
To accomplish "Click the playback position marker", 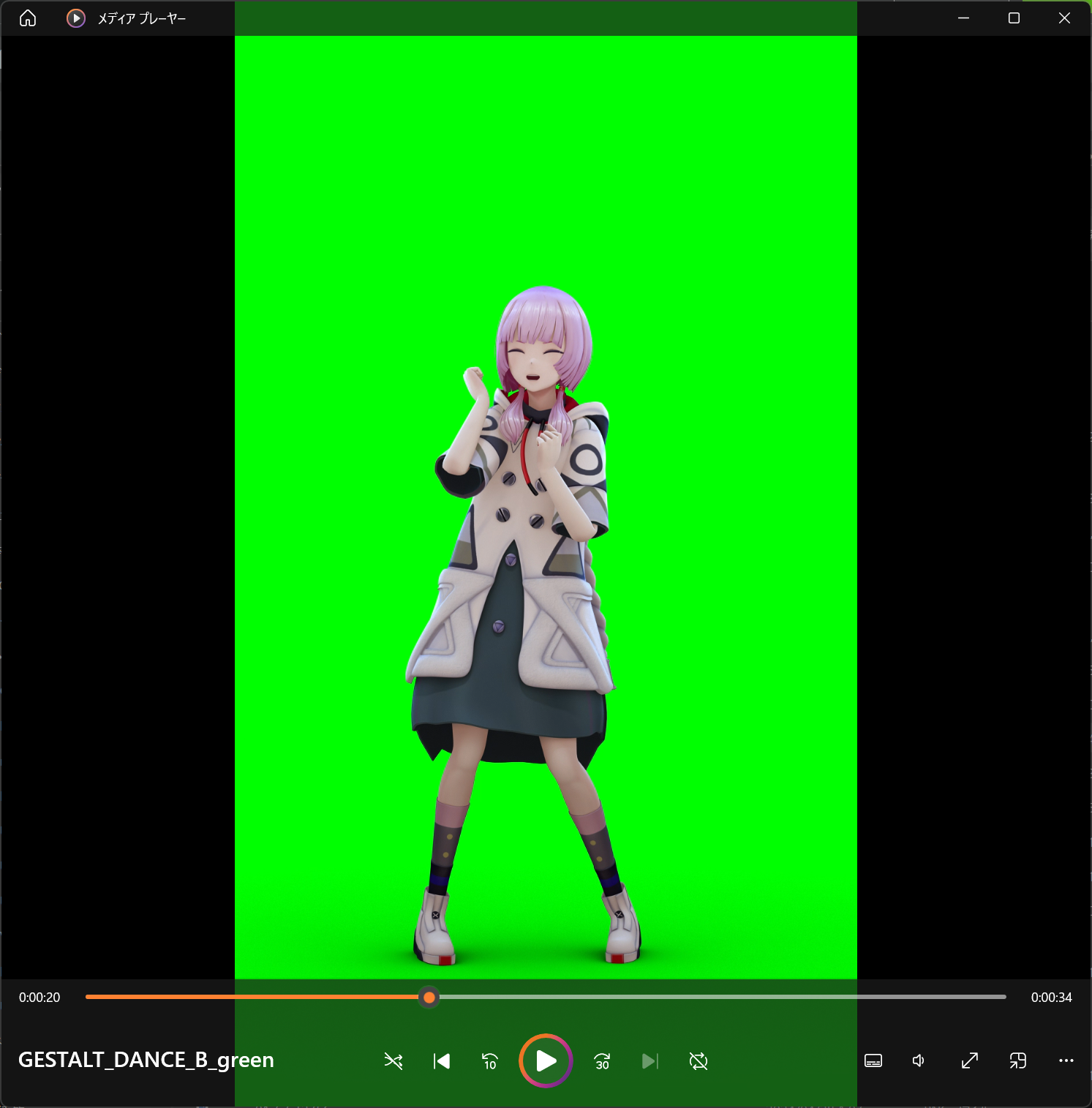I will (429, 998).
